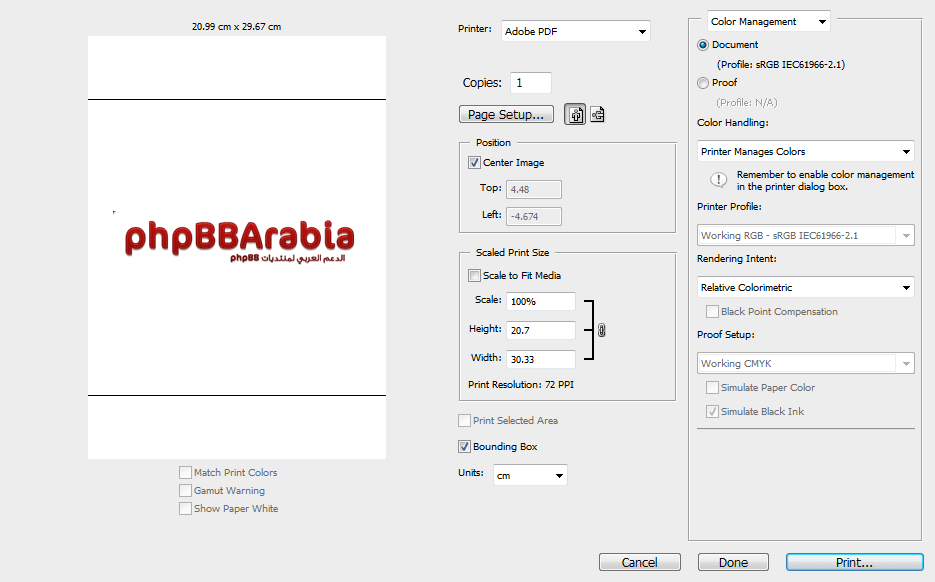
Task: Check Show Paper White
Action: pyautogui.click(x=185, y=509)
